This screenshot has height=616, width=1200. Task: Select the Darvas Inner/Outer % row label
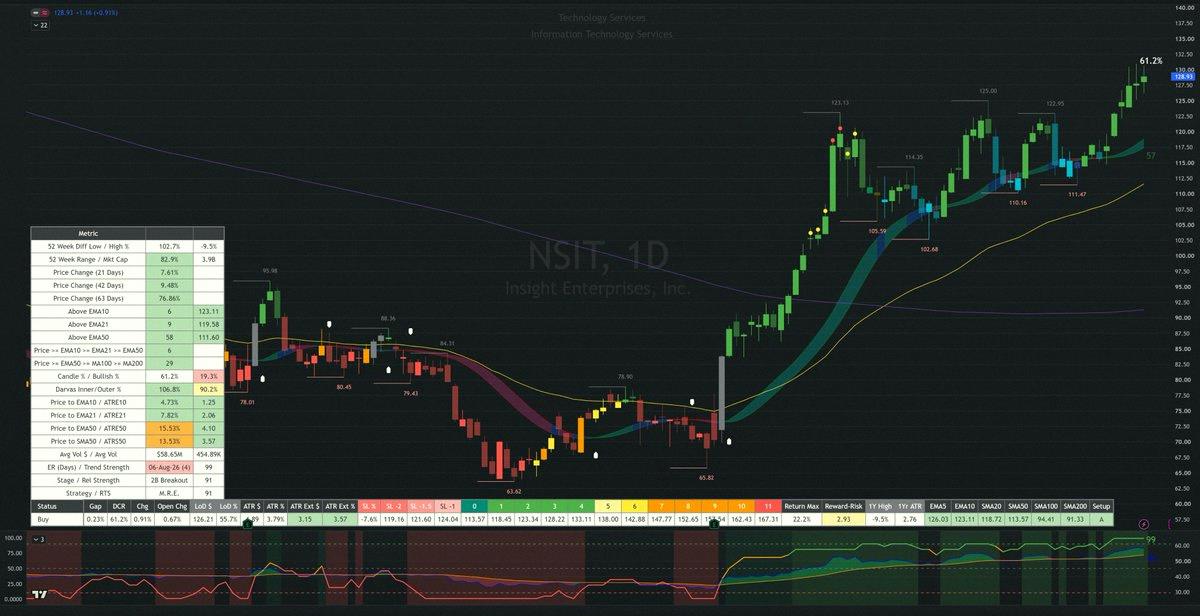88,389
